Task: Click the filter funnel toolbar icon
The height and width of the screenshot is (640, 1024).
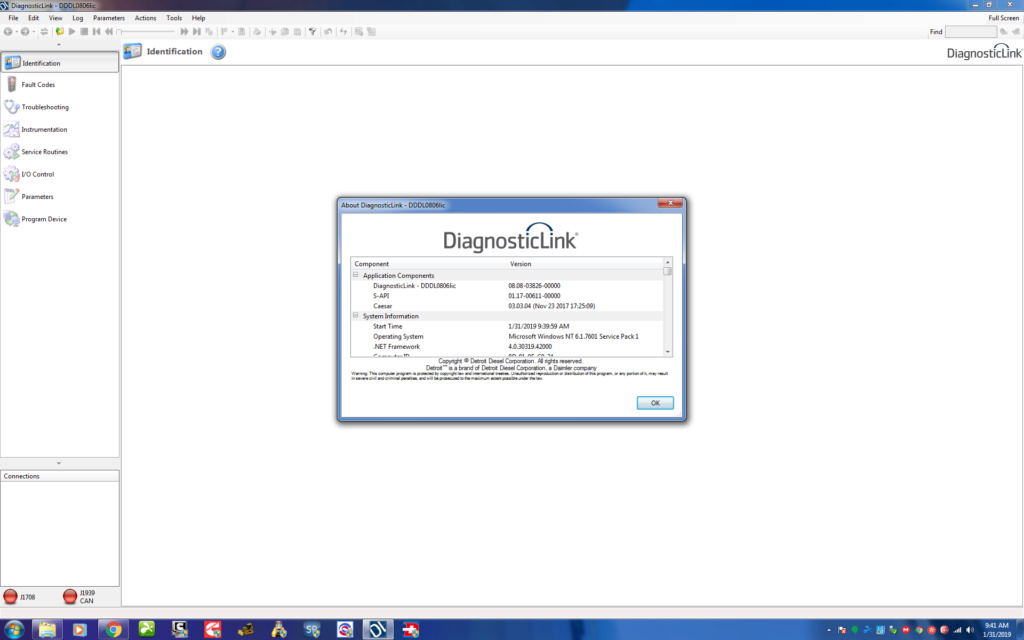Action: pos(312,31)
